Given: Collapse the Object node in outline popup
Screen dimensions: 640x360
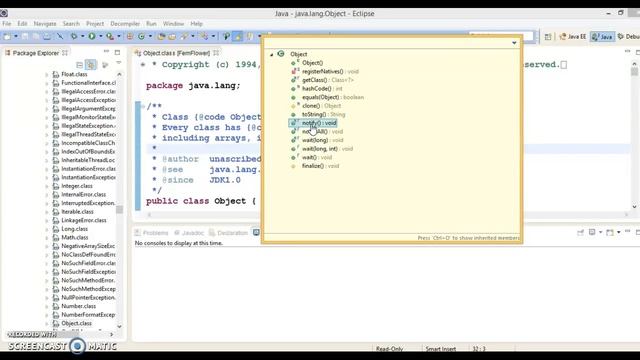Looking at the screenshot, I should pos(271,54).
